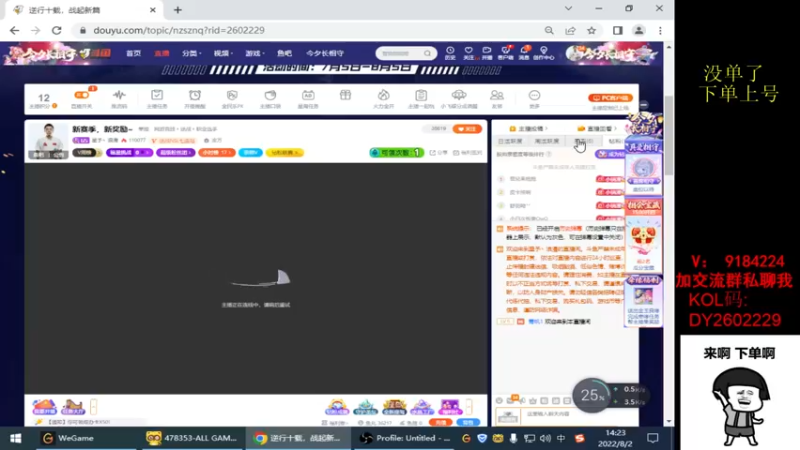Reload the Douyu page
The image size is (800, 450).
[x=57, y=31]
